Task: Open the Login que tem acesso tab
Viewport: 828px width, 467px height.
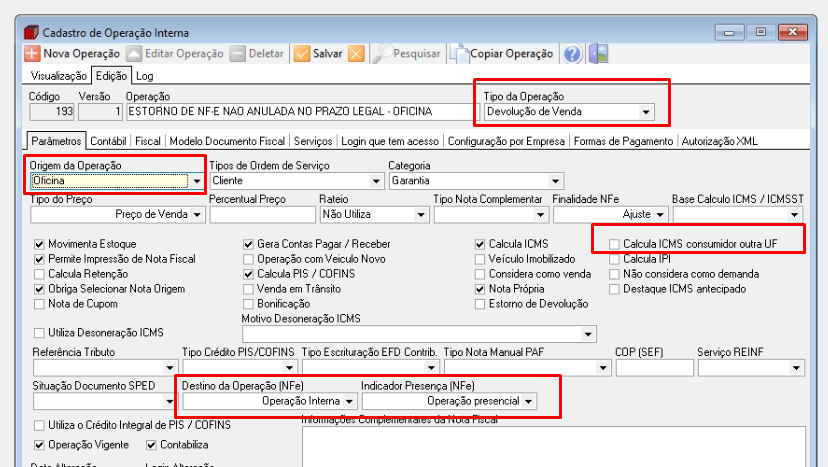Action: tap(390, 142)
